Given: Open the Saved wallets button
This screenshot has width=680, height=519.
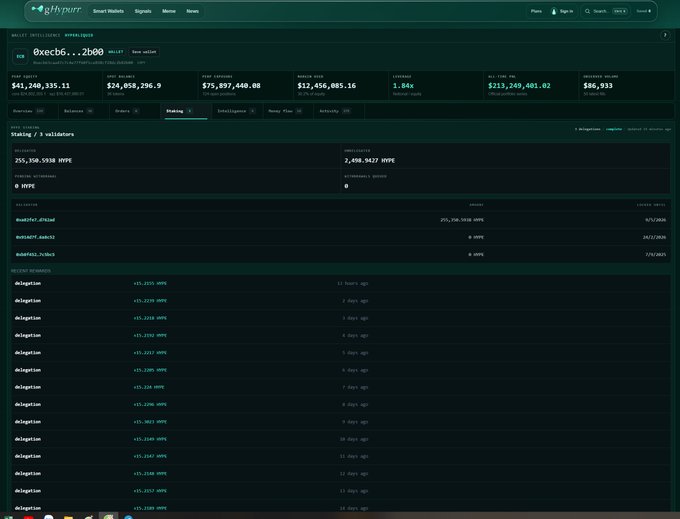Looking at the screenshot, I should pyautogui.click(x=644, y=11).
